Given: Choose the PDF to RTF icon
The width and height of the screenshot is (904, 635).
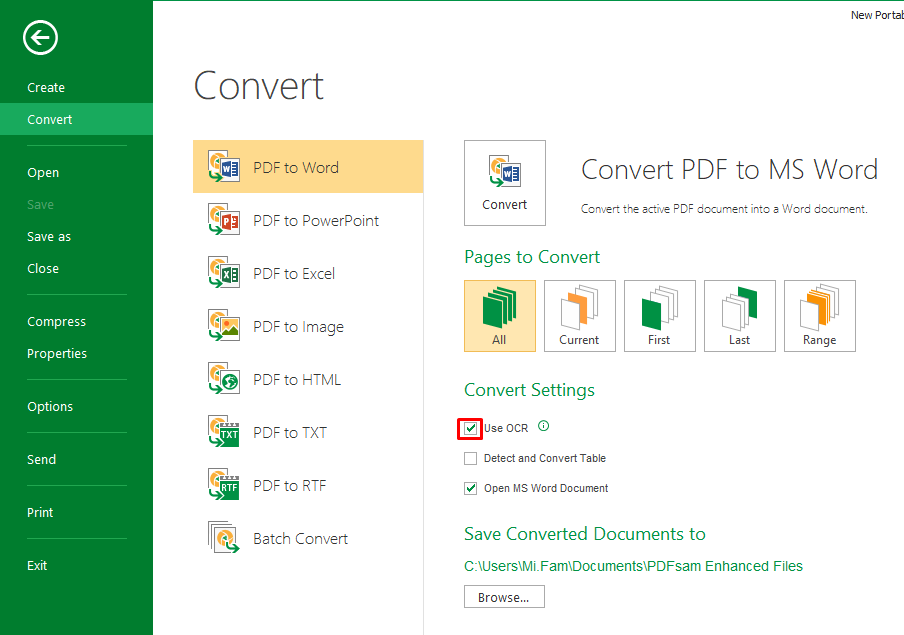Looking at the screenshot, I should (x=224, y=485).
